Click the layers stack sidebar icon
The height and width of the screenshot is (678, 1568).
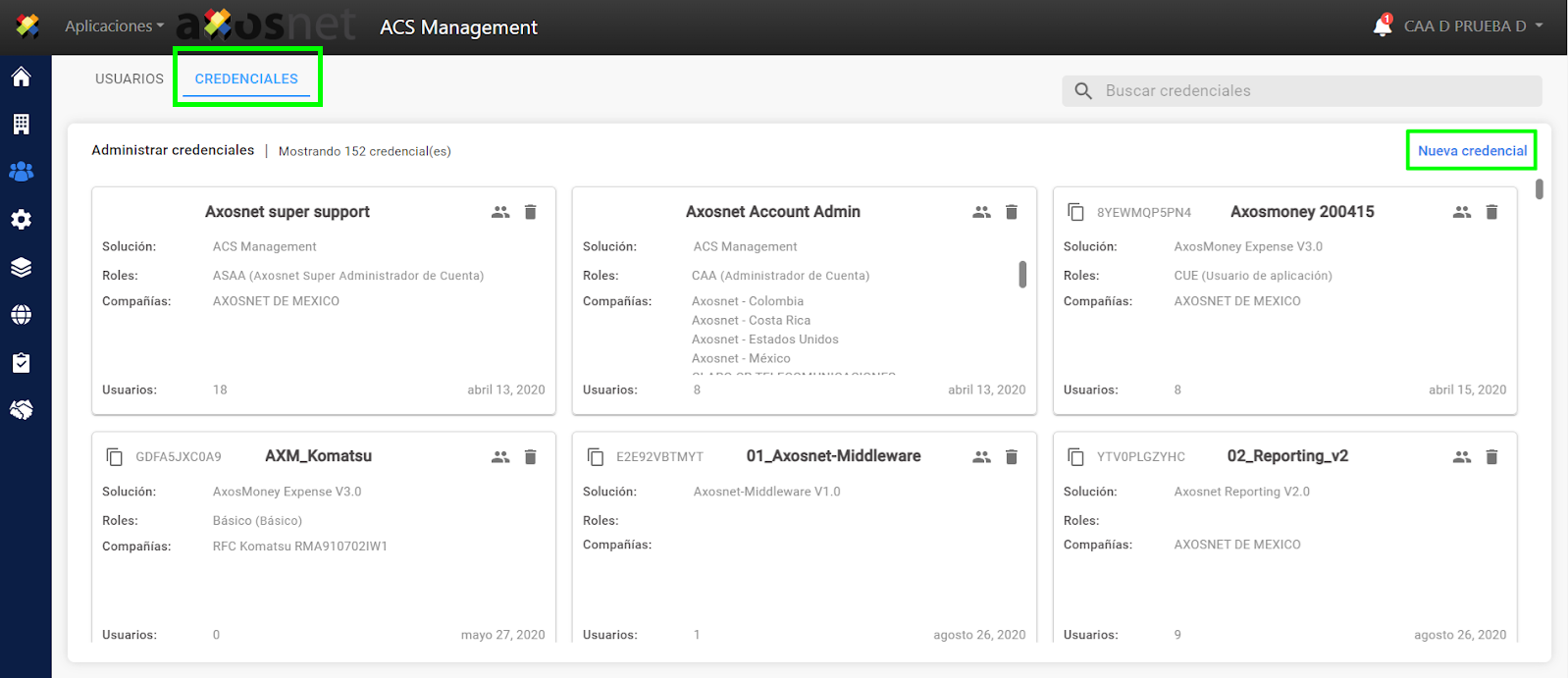[21, 268]
